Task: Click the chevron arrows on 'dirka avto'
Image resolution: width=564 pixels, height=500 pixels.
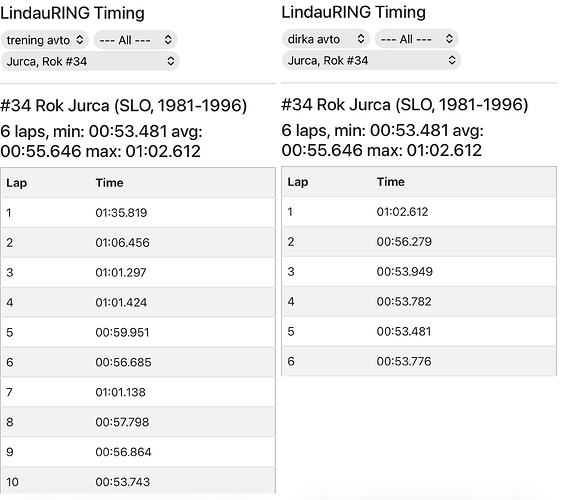Action: [x=361, y=39]
